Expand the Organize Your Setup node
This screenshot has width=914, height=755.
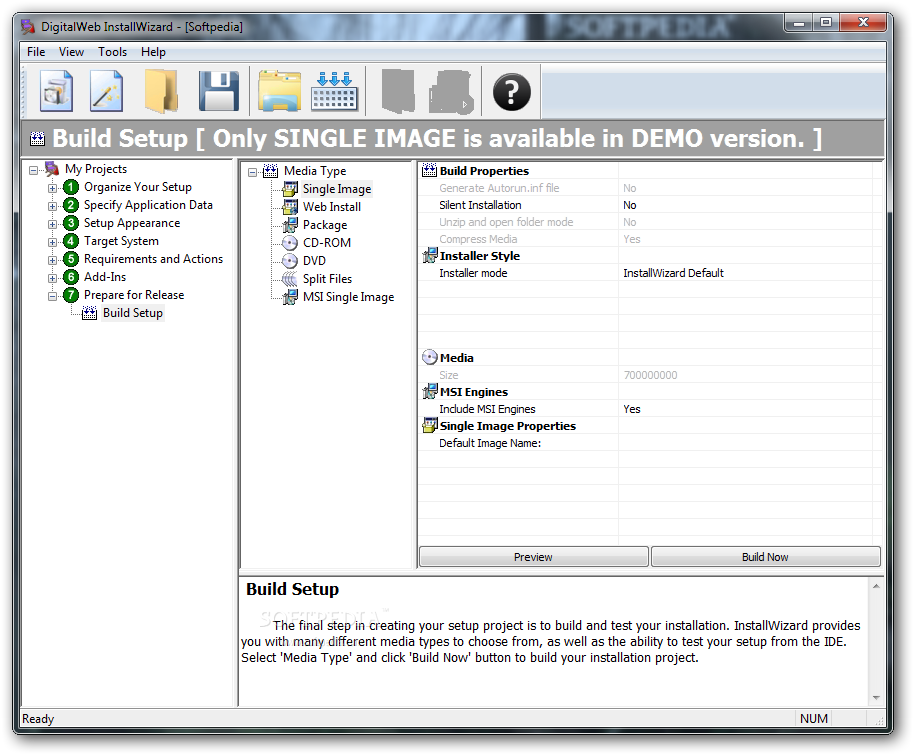click(x=52, y=188)
